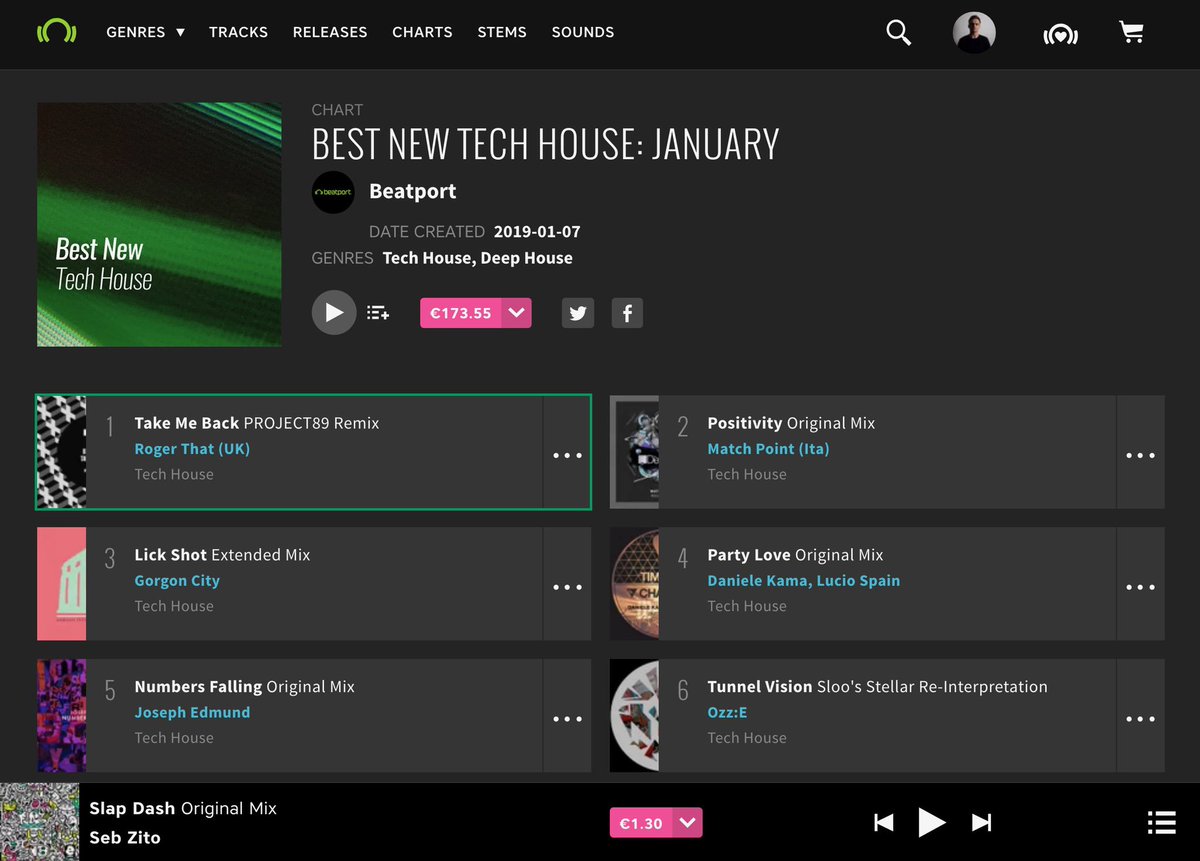This screenshot has width=1200, height=861.
Task: Open Slap Dash title in player
Action: [x=183, y=808]
